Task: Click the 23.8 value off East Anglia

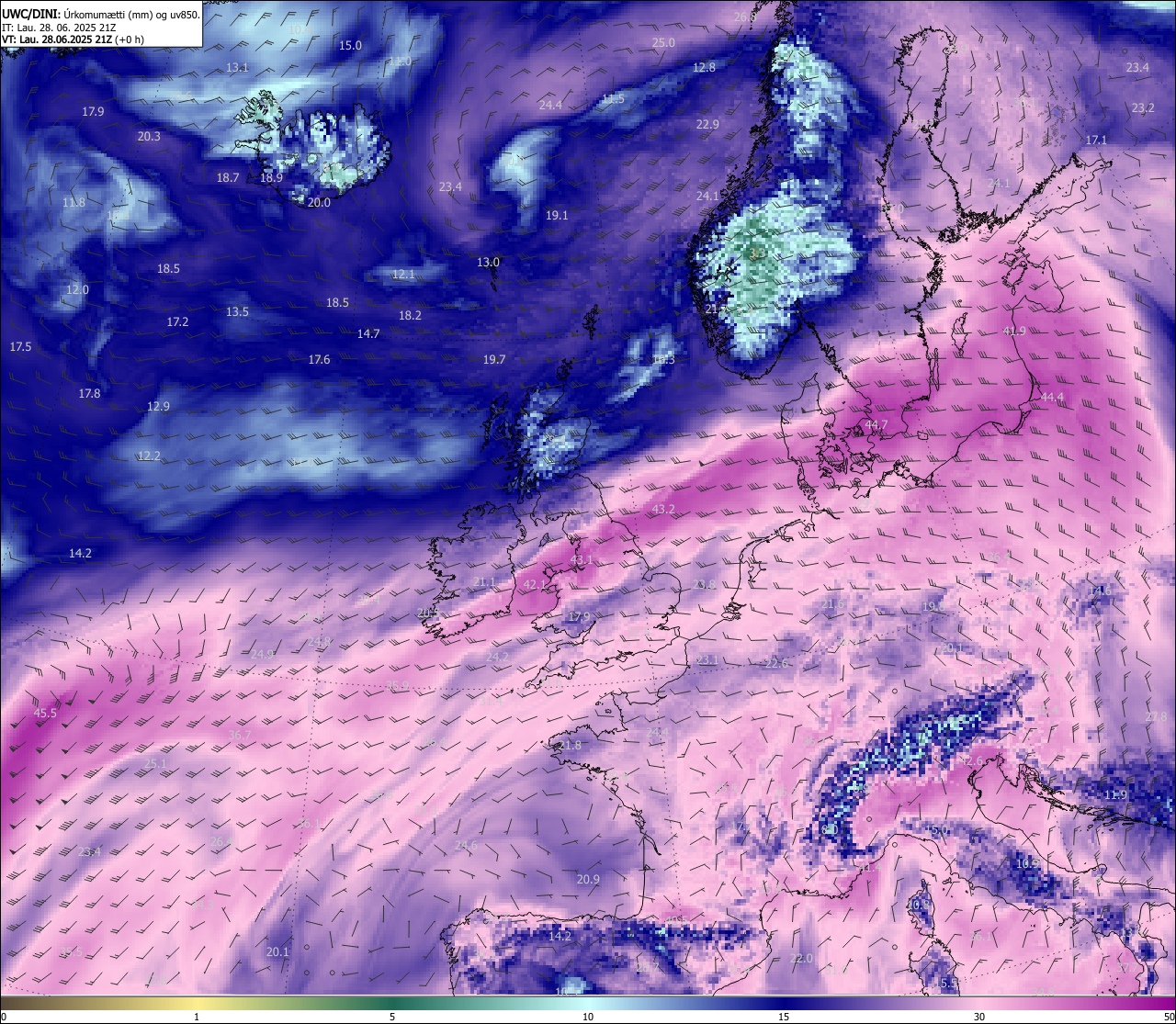Action: click(704, 584)
